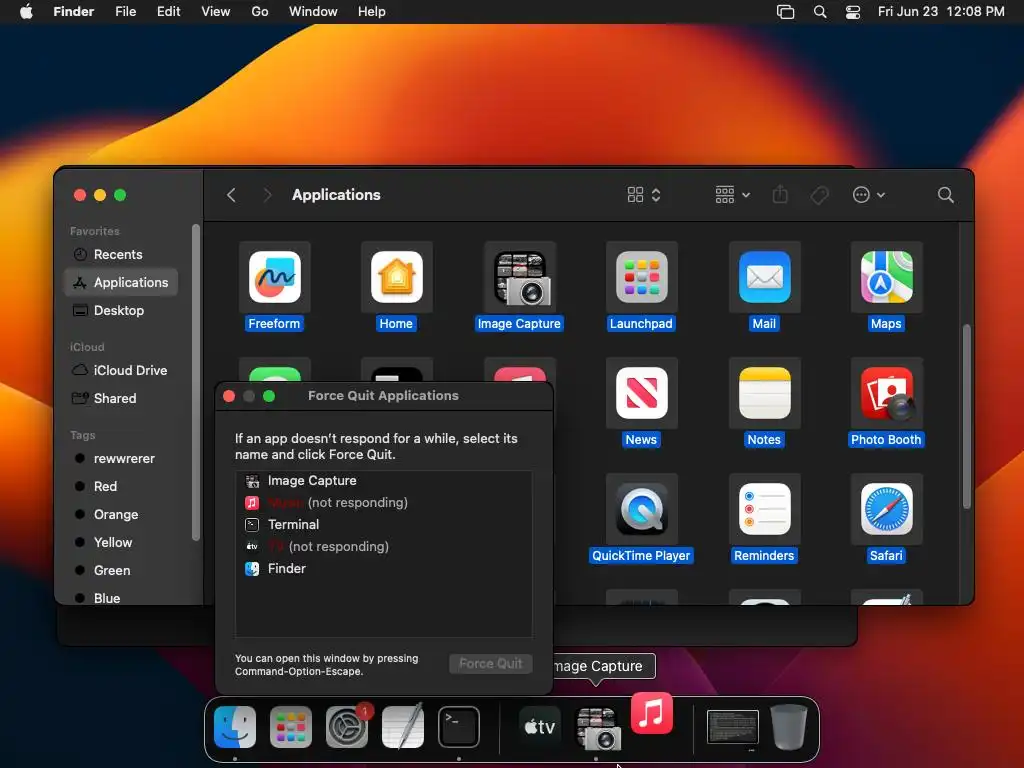Select the Safari app icon

pos(886,509)
